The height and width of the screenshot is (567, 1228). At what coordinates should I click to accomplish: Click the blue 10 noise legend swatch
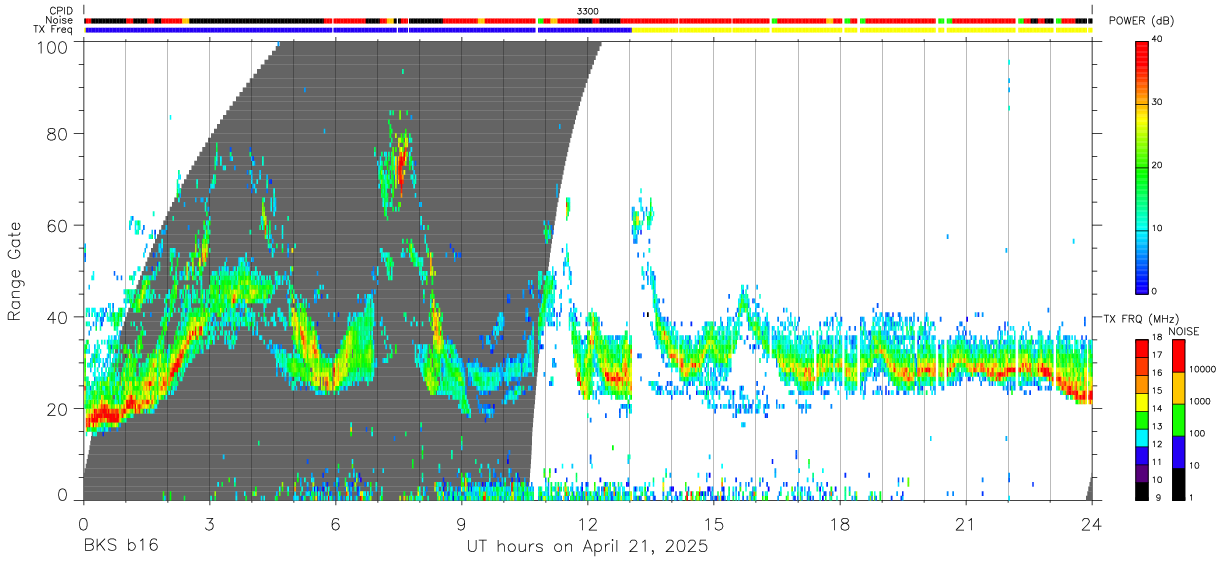(x=1177, y=452)
